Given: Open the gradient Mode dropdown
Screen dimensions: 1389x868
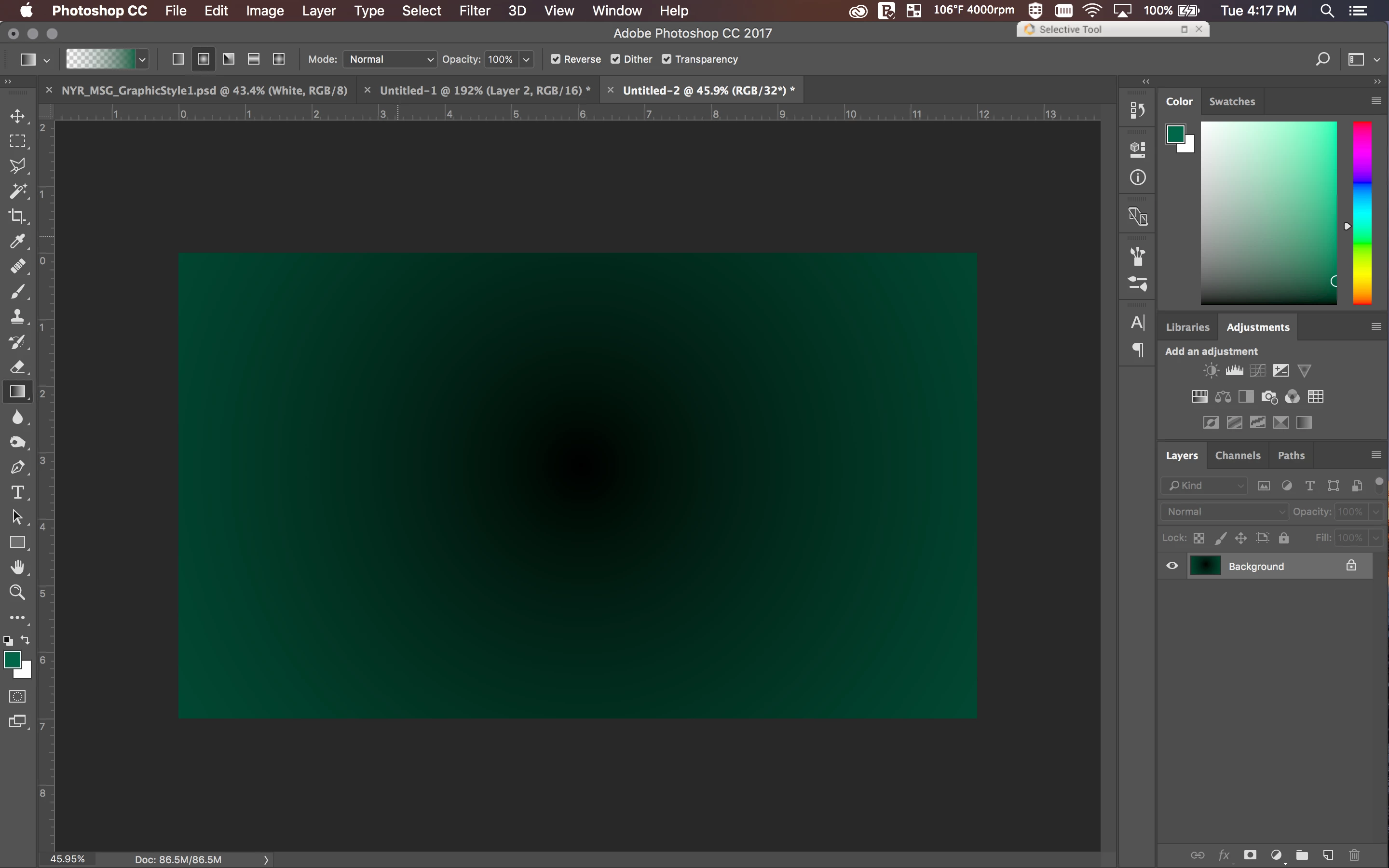Looking at the screenshot, I should [390, 59].
